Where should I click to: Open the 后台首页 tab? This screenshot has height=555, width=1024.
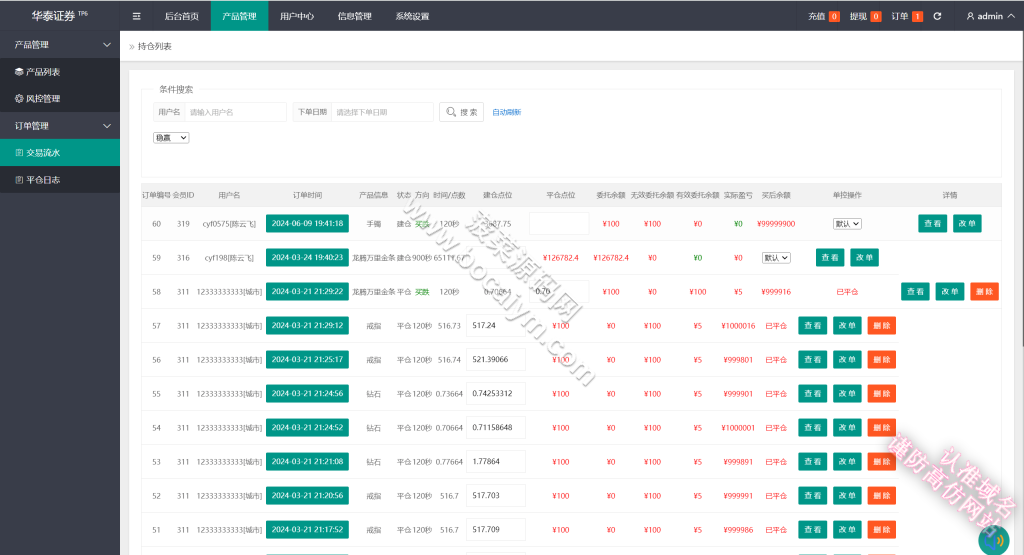click(182, 16)
